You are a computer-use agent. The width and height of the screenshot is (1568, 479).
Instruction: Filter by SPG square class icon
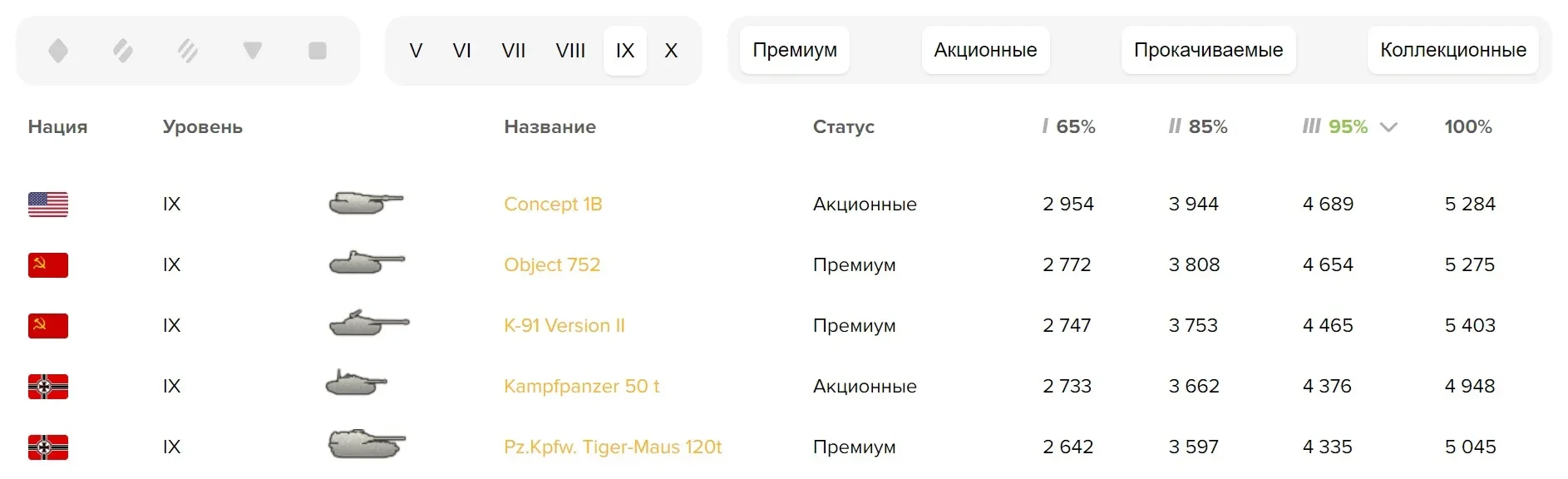click(318, 51)
